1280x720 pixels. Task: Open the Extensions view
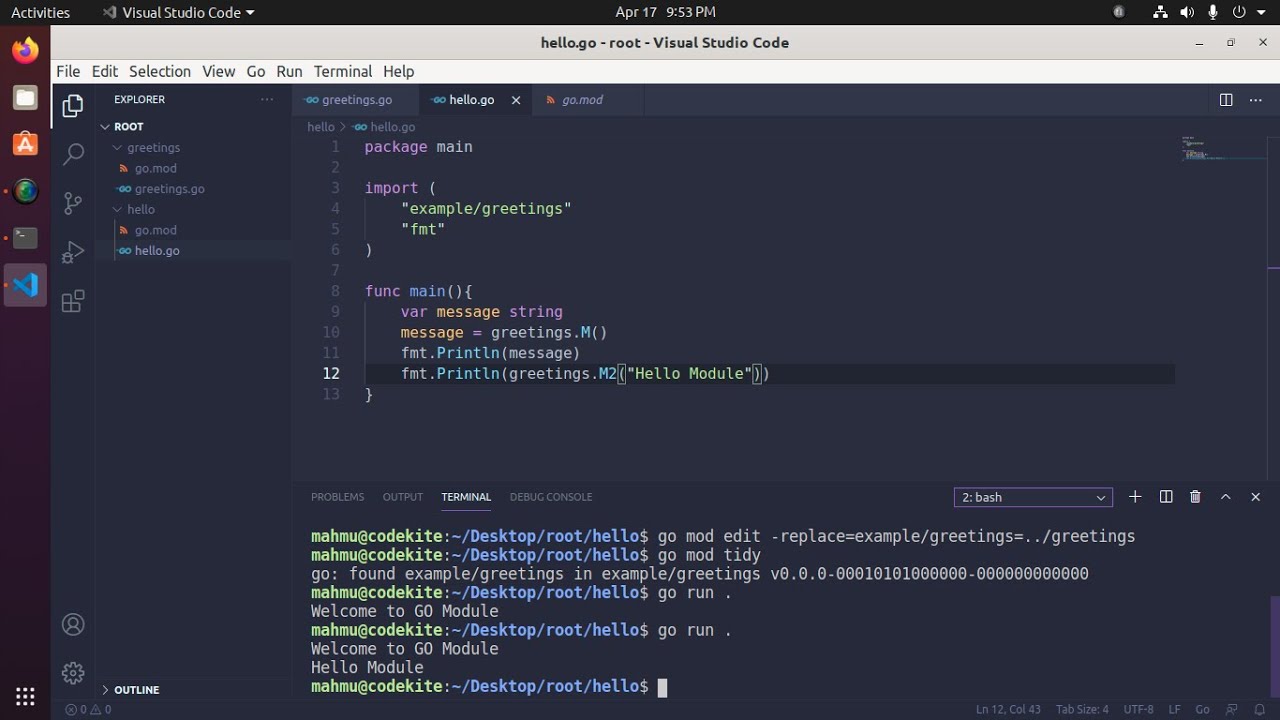[x=73, y=301]
